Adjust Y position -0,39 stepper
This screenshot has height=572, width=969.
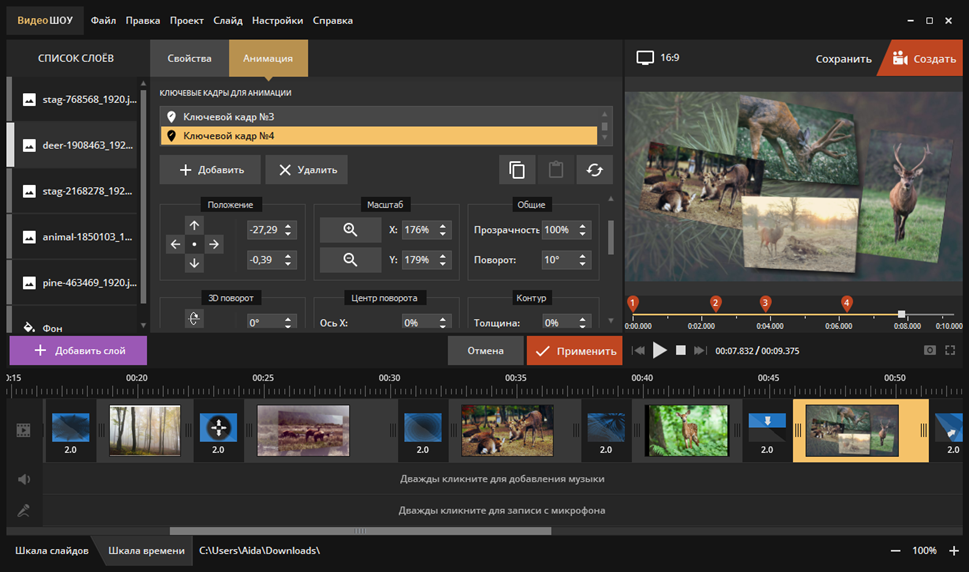(x=288, y=260)
